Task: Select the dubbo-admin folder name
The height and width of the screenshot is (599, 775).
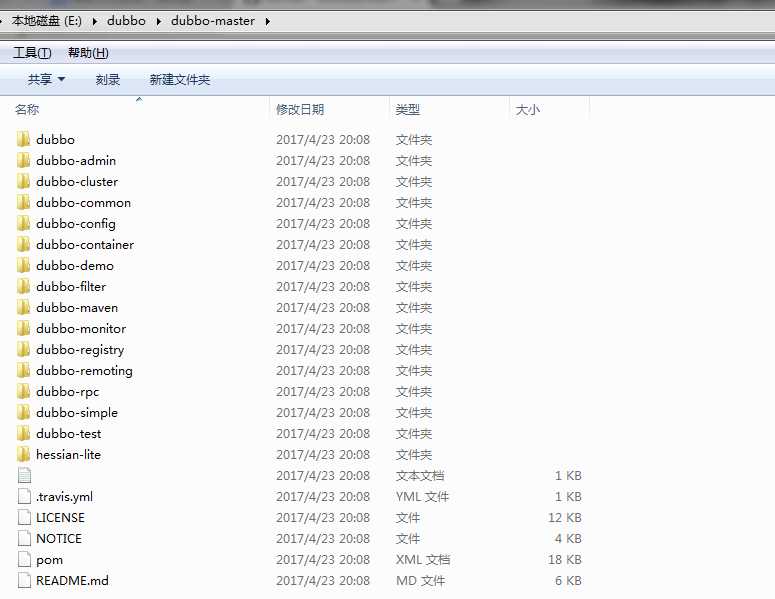Action: click(76, 161)
